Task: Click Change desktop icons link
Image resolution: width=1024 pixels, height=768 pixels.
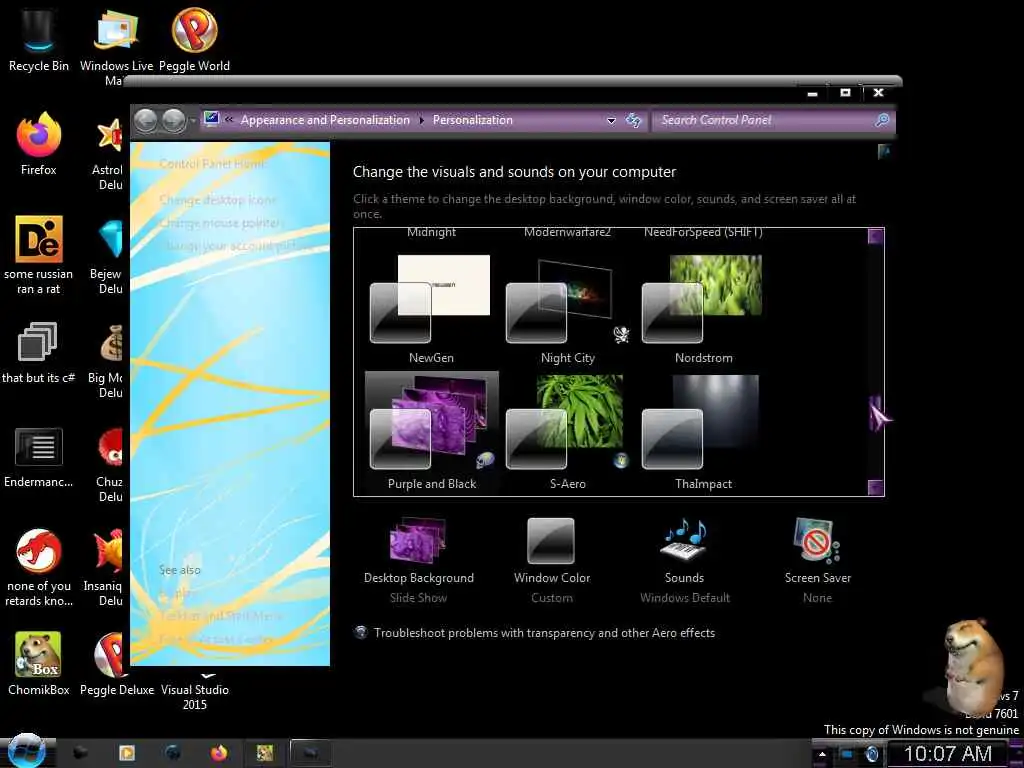Action: [217, 200]
